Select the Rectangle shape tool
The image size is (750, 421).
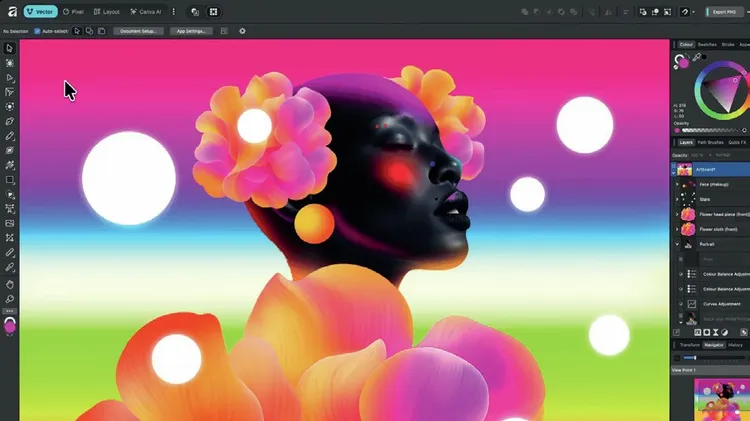[10, 180]
